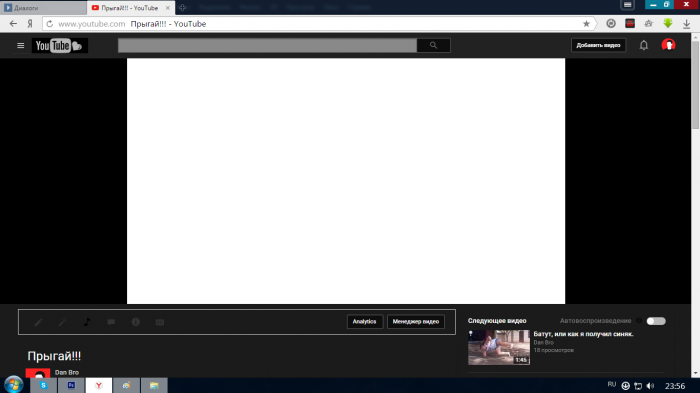Open the Dan Bro channel avatar below title
Viewport: 700px width, 393px height.
pyautogui.click(x=38, y=373)
